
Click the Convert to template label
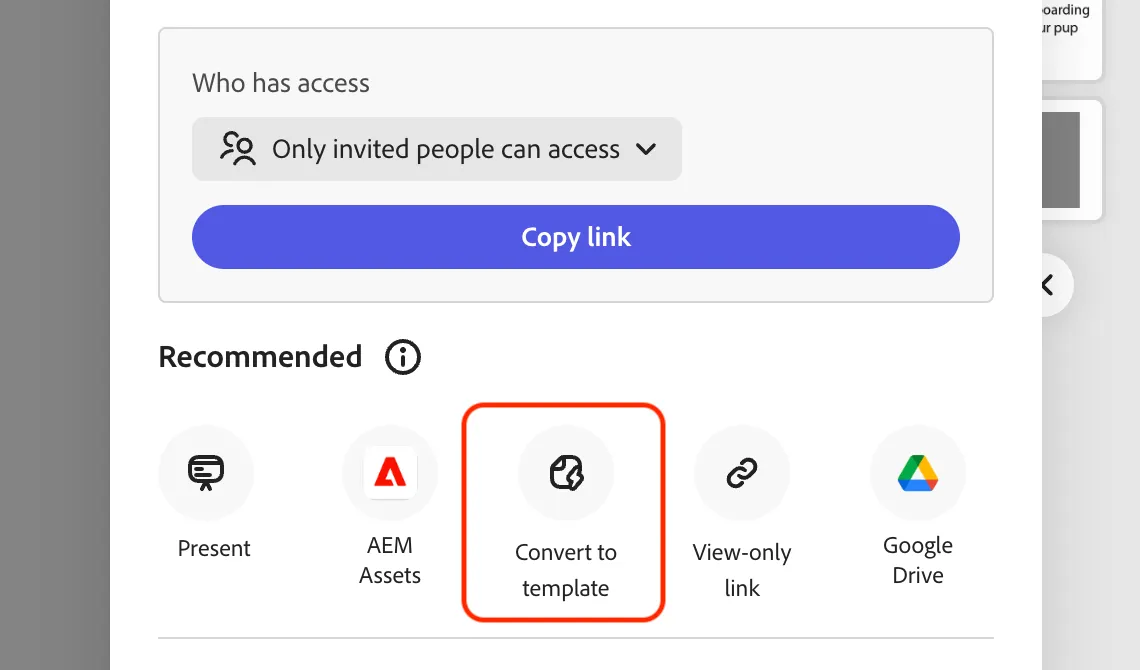566,570
